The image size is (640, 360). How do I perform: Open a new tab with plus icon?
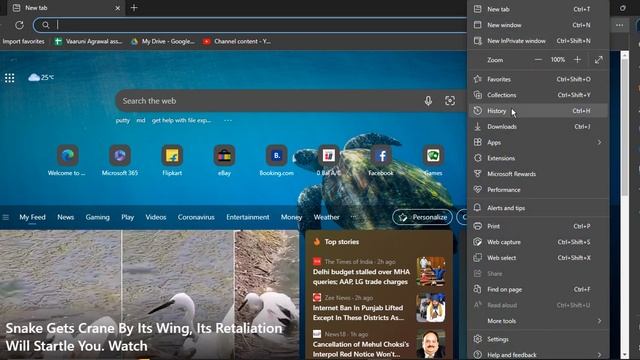coord(134,8)
